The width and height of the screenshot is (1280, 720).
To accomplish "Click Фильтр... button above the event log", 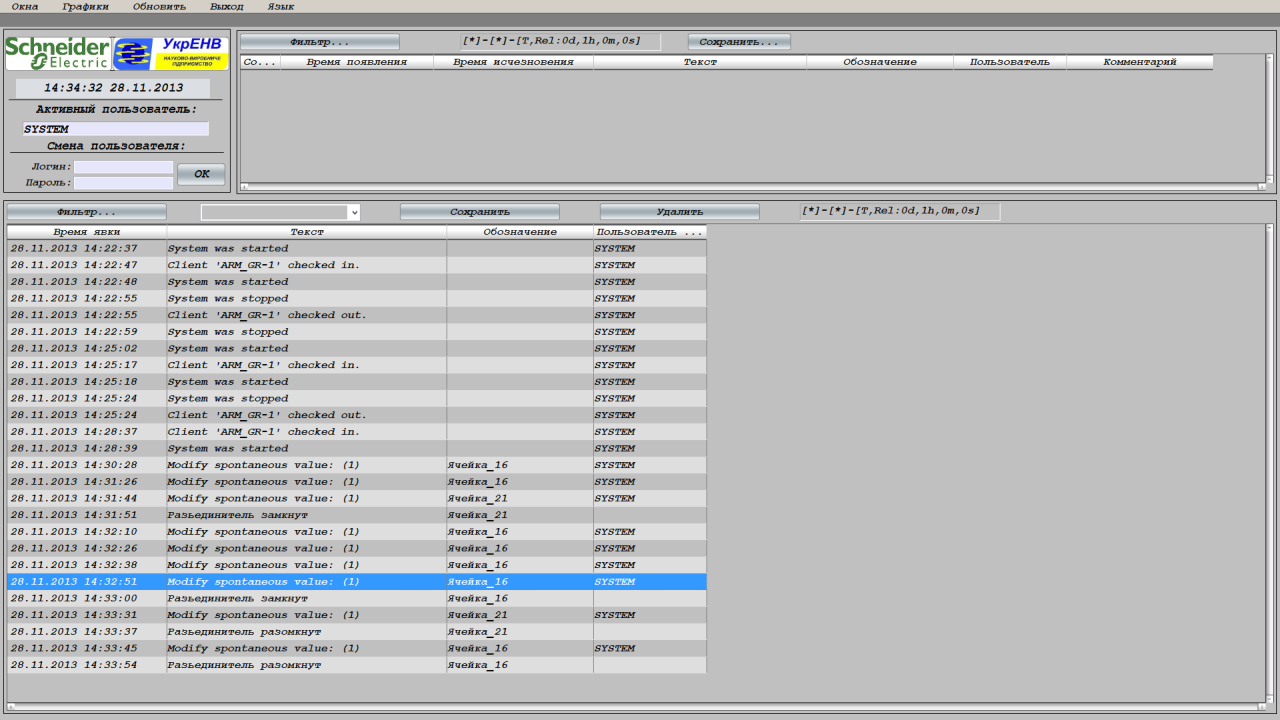I will coord(87,212).
